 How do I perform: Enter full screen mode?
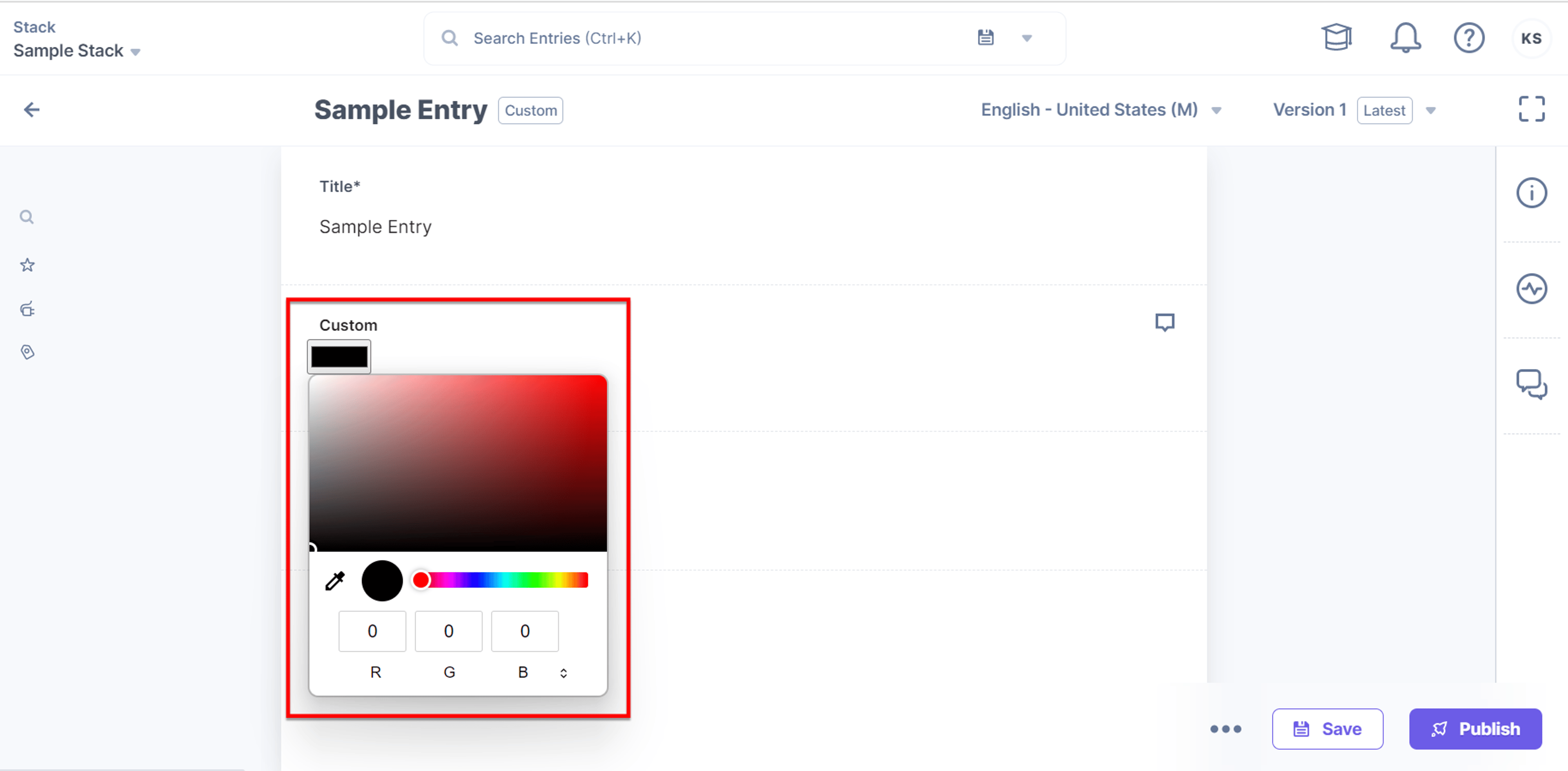pos(1531,109)
